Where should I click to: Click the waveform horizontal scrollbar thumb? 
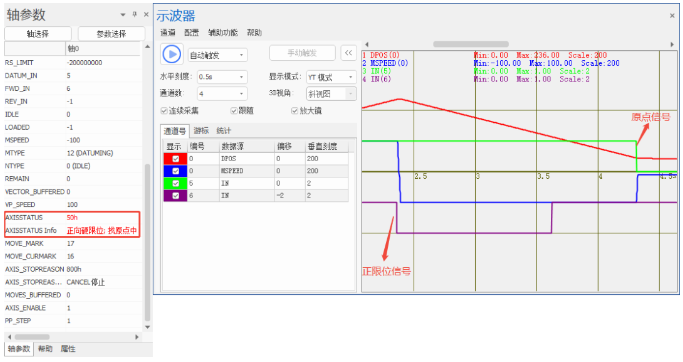471,44
